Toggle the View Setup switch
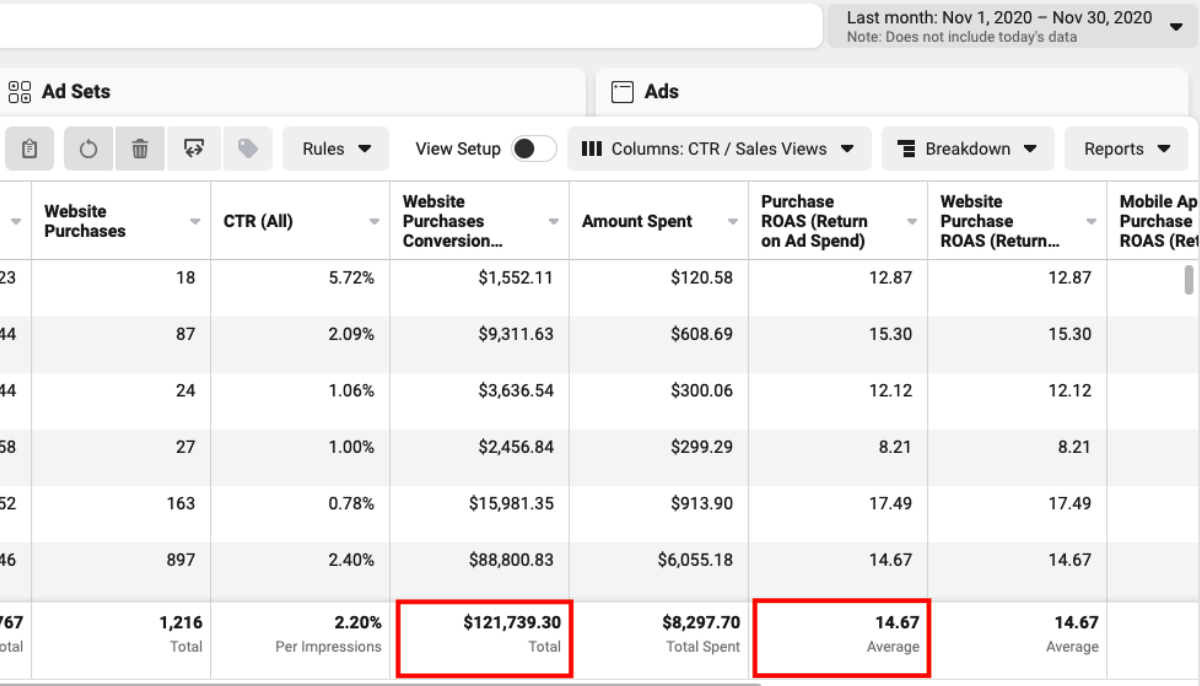 point(533,149)
